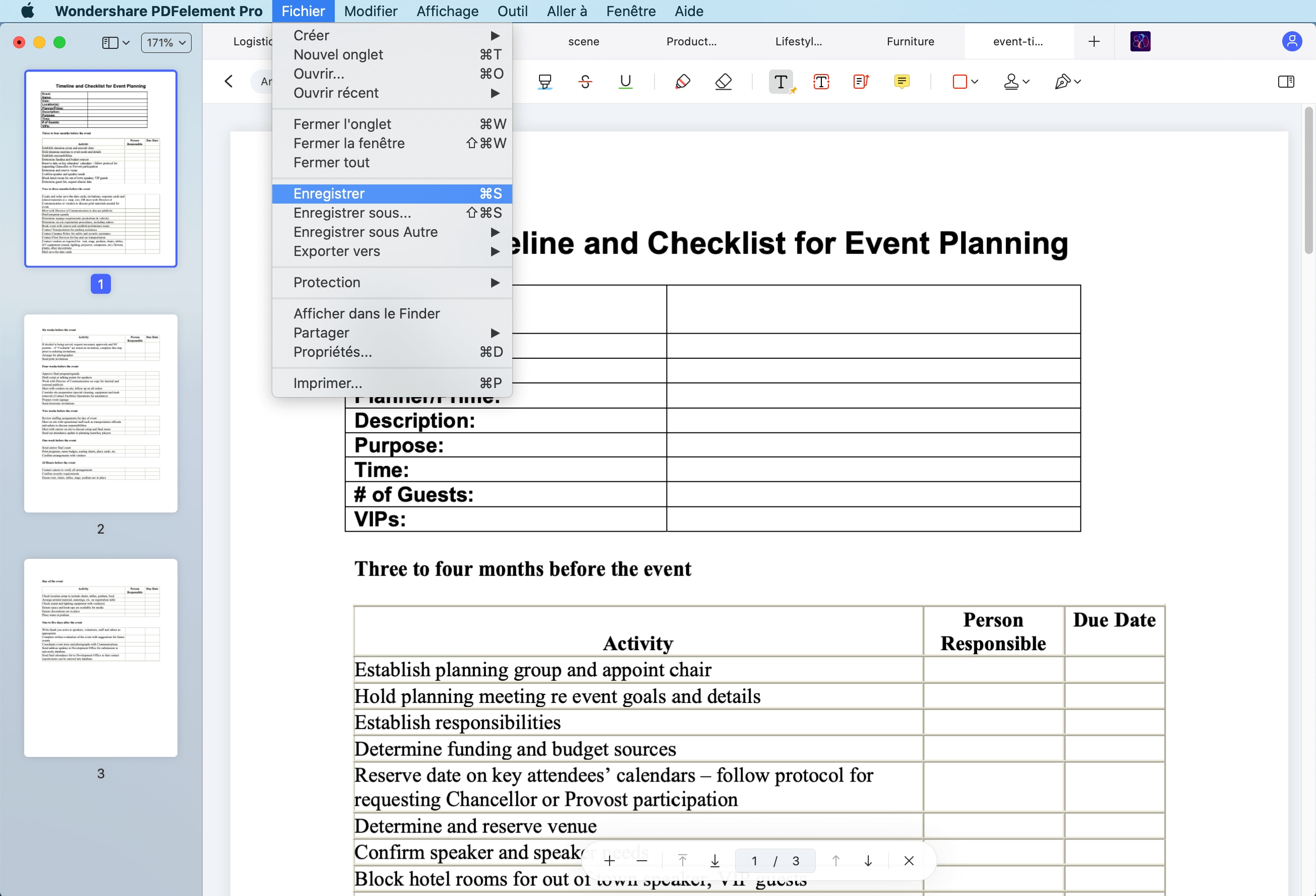Expand the Ouvrir récent submenu
The image size is (1316, 896).
(390, 93)
